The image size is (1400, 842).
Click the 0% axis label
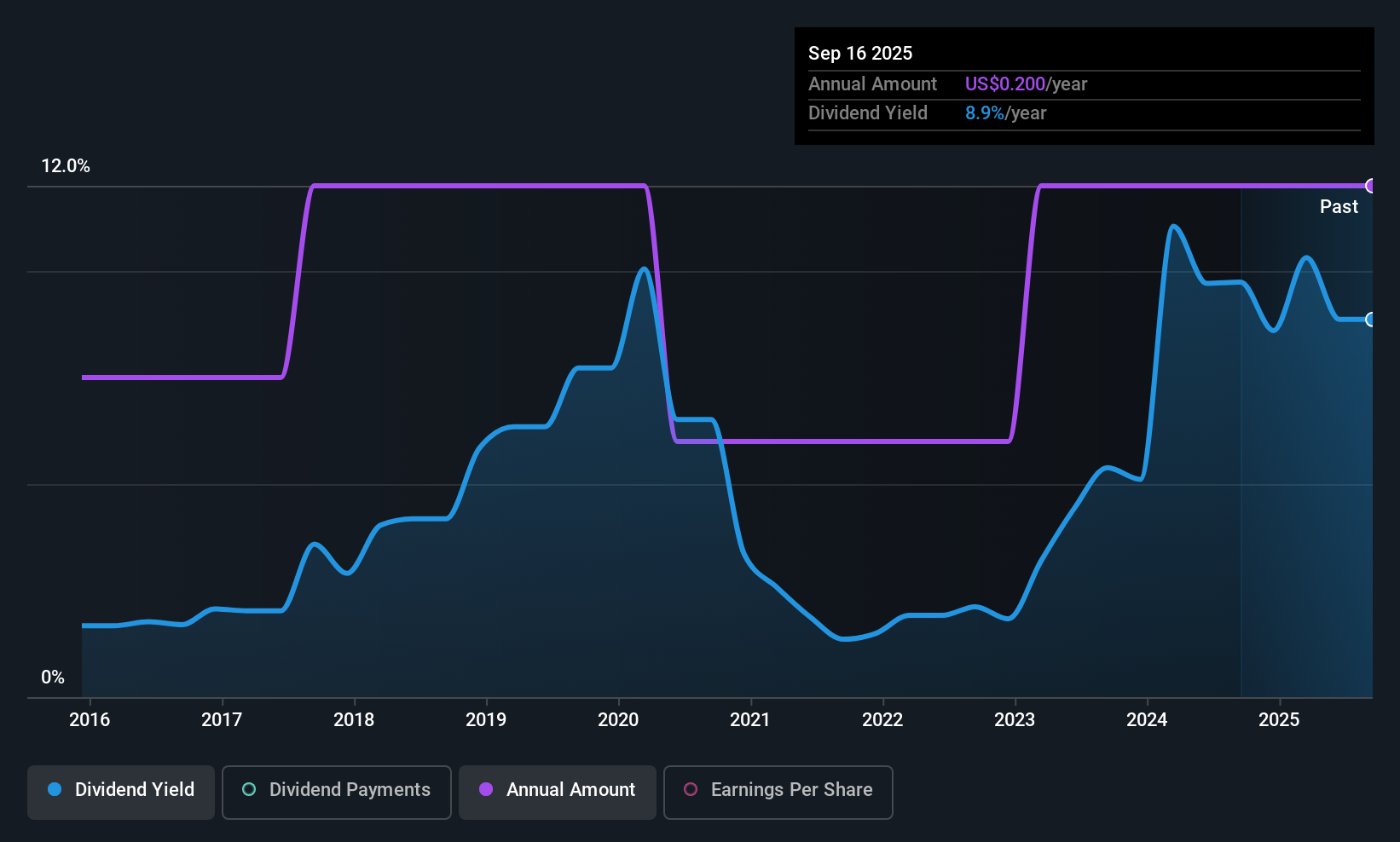pos(53,676)
